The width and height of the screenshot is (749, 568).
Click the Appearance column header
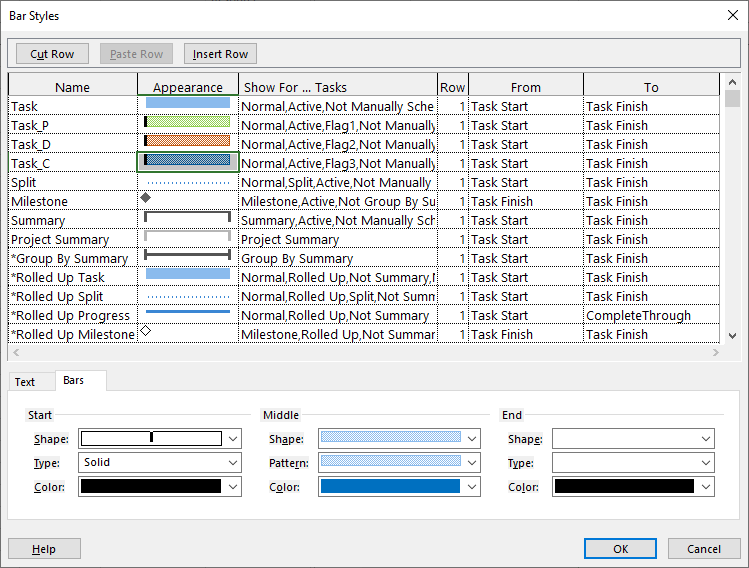pyautogui.click(x=188, y=87)
